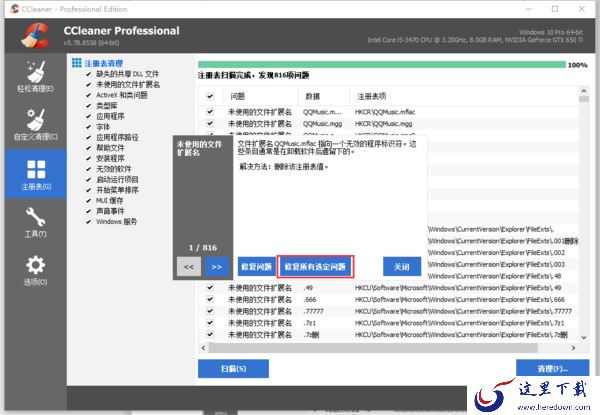
Task: Maximize the CCleaner window
Action: [x=555, y=9]
